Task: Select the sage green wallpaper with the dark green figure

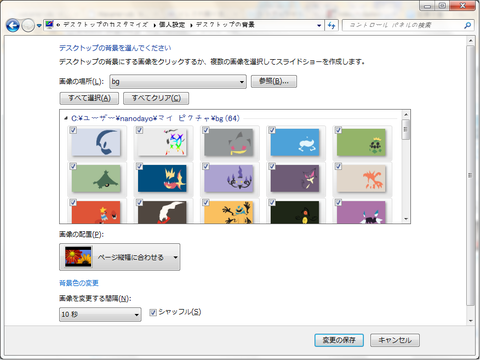Action: (96, 179)
